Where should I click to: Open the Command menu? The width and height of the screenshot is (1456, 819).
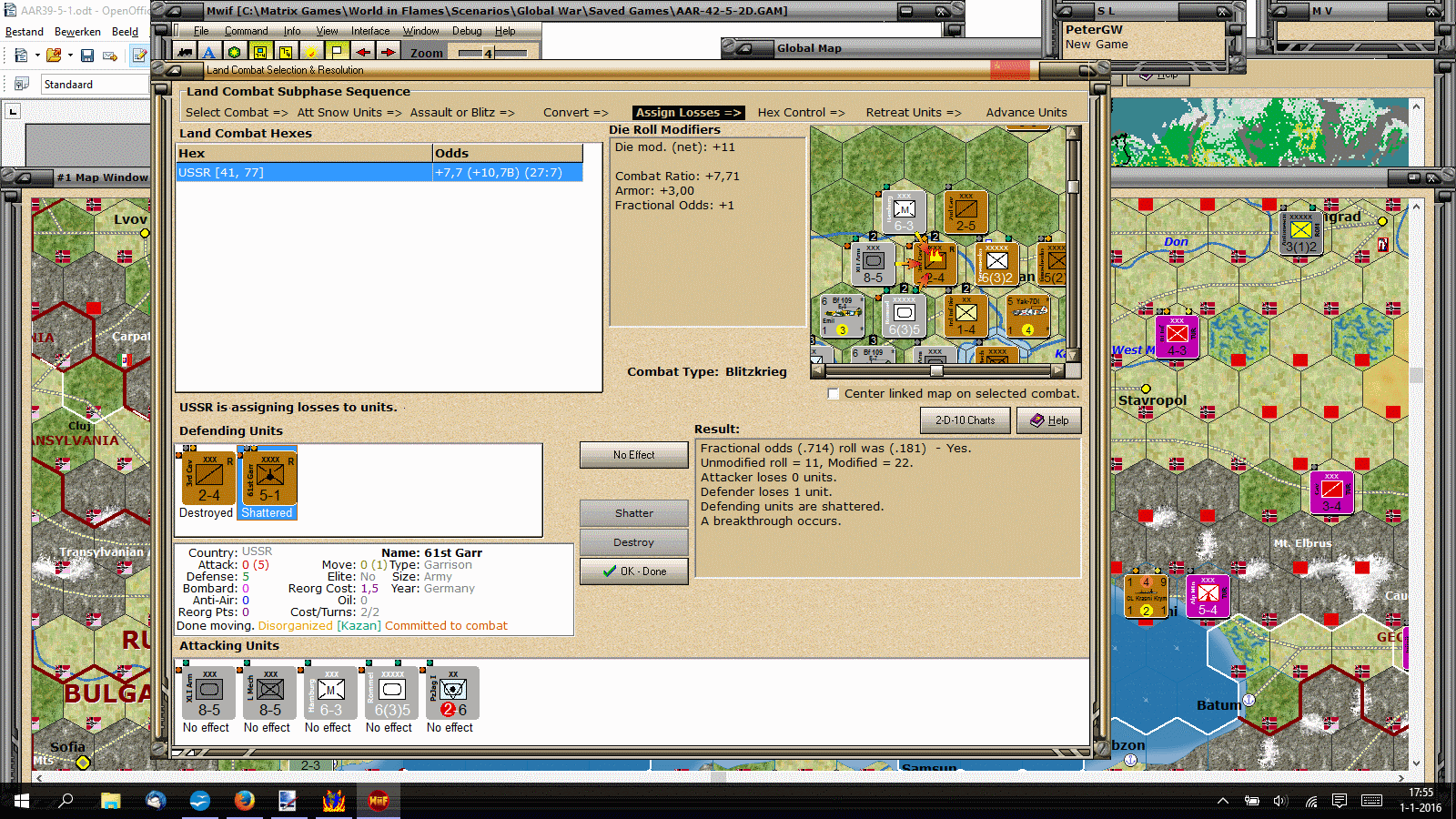tap(247, 31)
